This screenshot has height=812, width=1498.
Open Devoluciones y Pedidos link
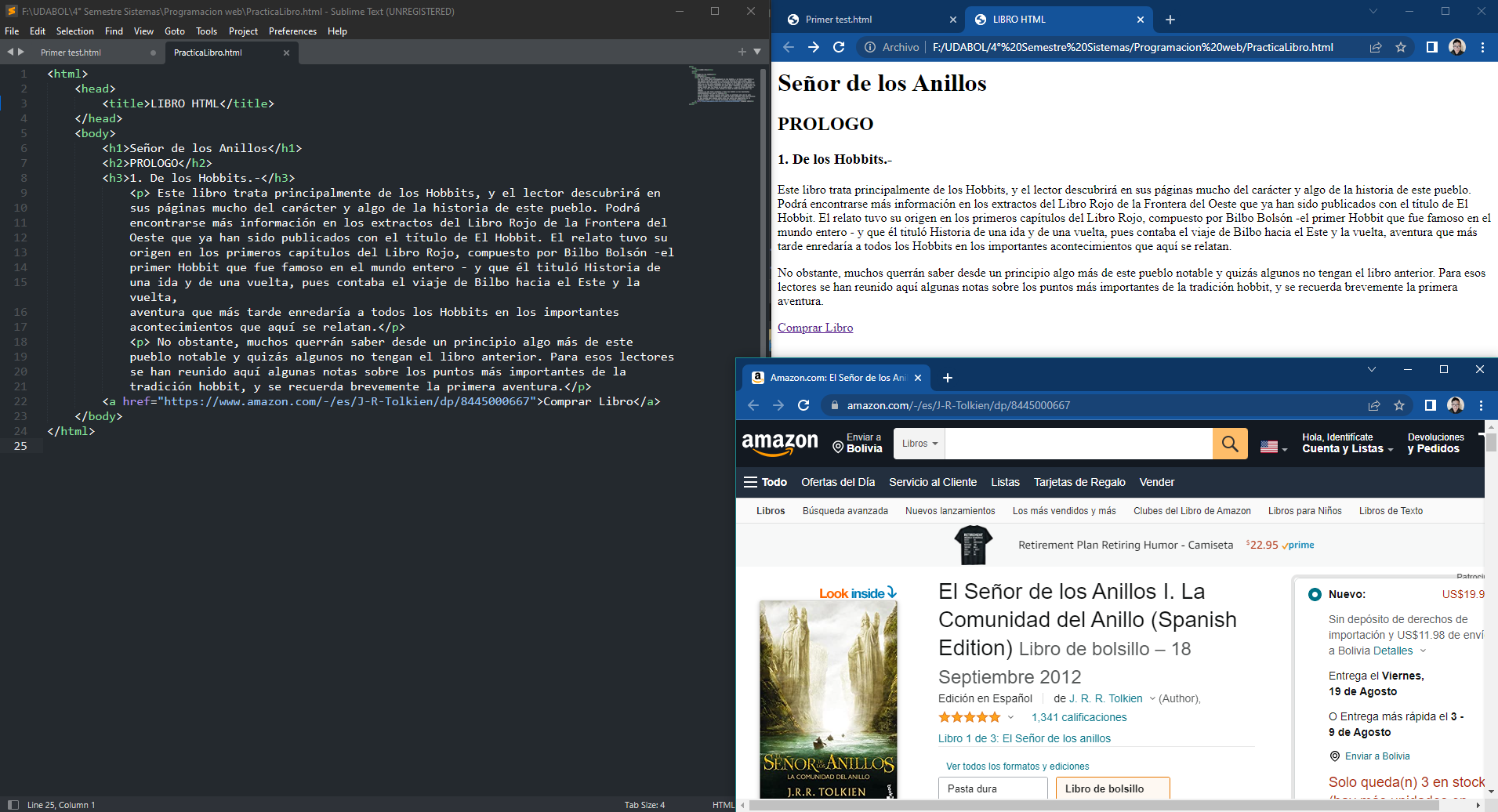pyautogui.click(x=1435, y=443)
